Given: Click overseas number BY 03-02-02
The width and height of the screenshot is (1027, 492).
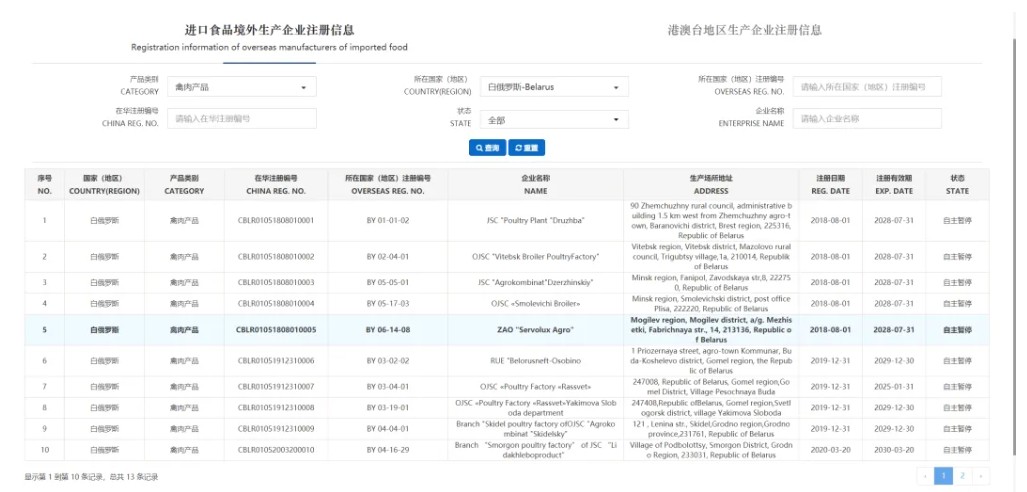Looking at the screenshot, I should (388, 361).
